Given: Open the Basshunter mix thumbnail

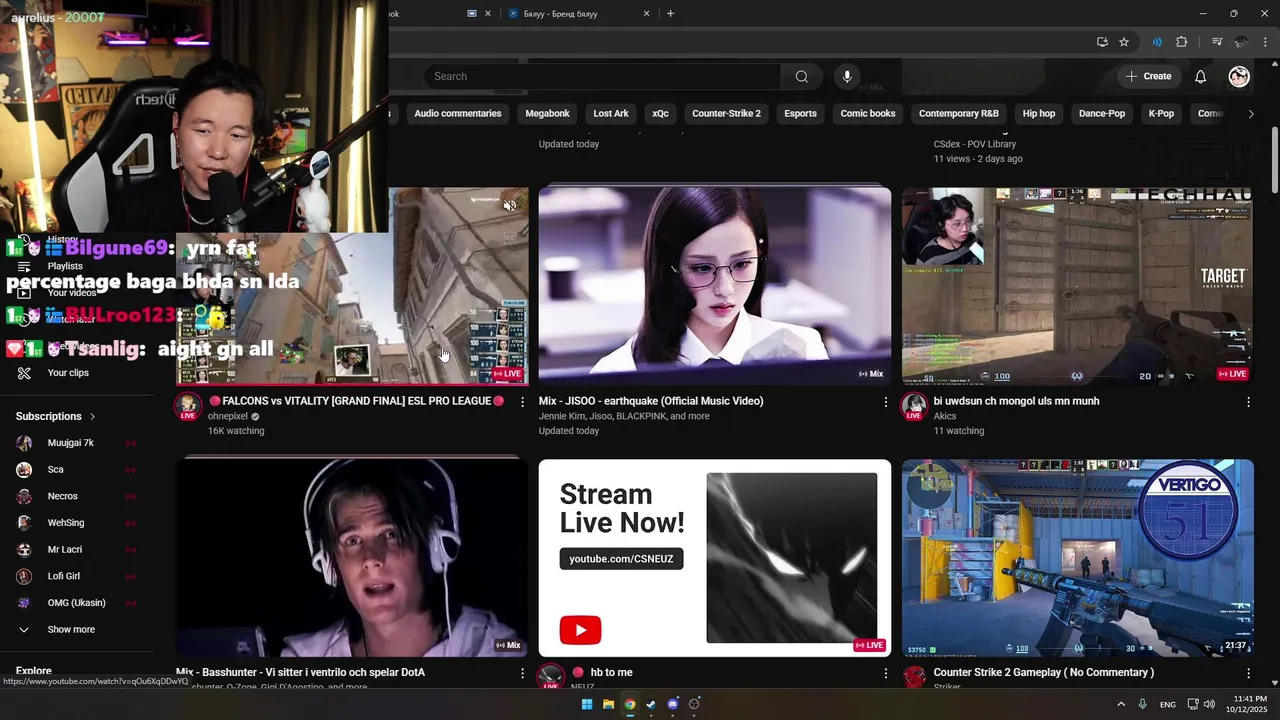Looking at the screenshot, I should pos(352,558).
